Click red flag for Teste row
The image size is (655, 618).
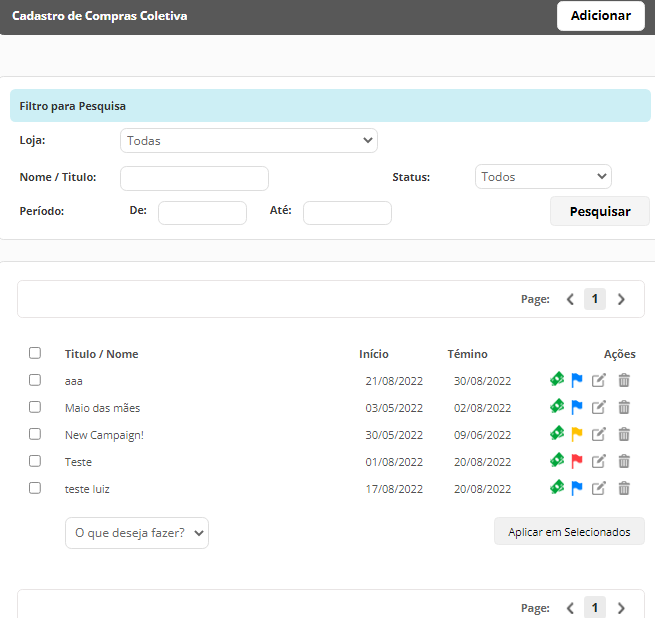[577, 461]
